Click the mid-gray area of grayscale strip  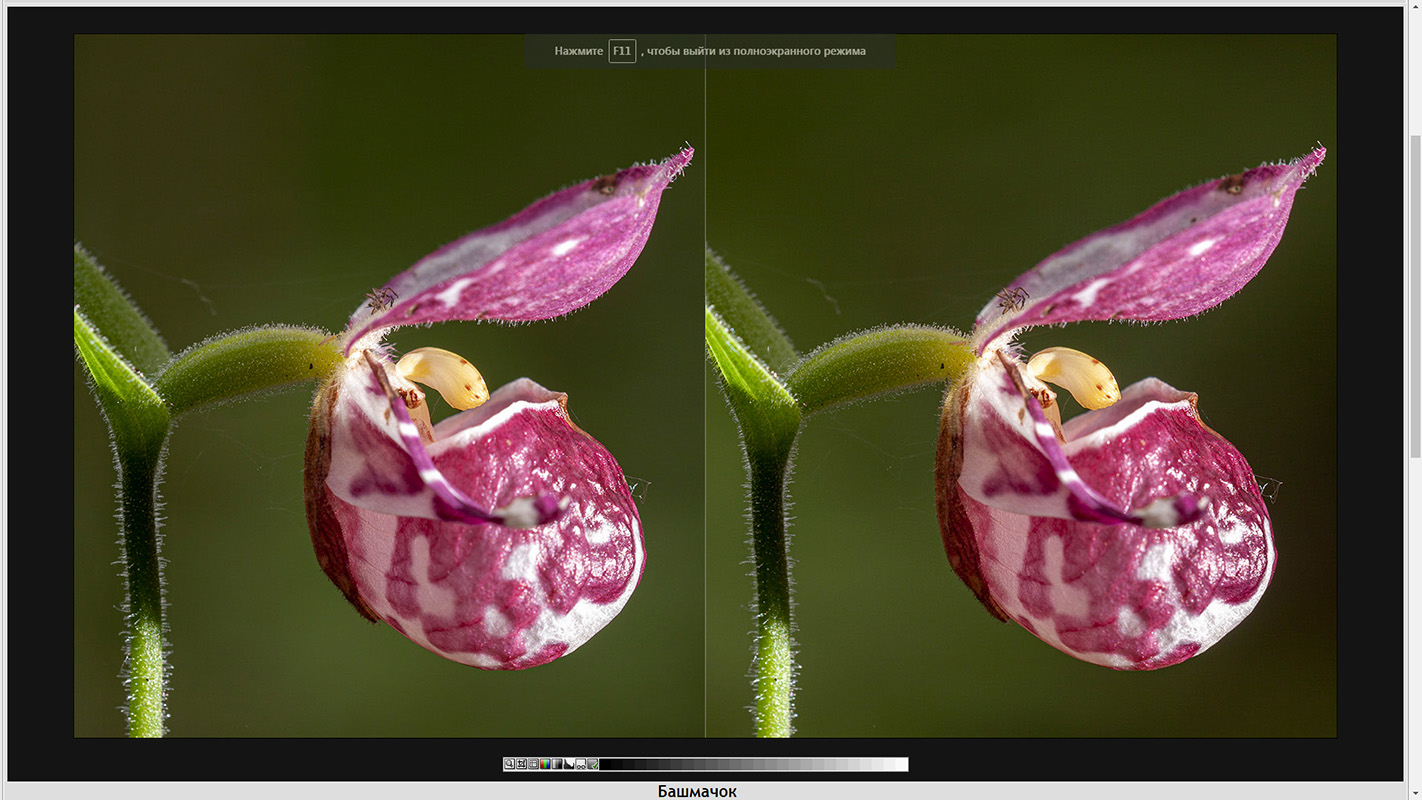tap(754, 764)
